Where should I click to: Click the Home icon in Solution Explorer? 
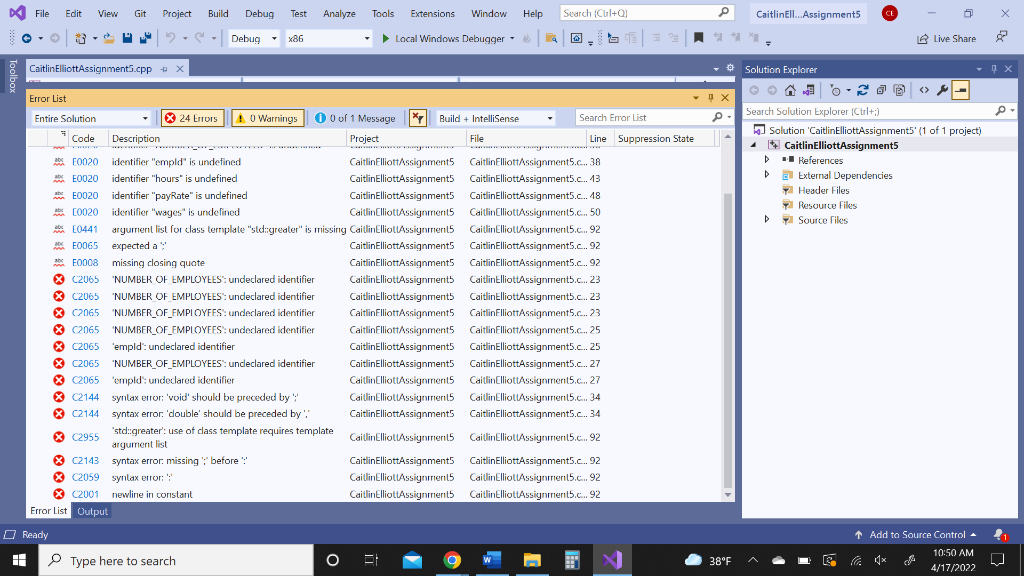point(791,90)
